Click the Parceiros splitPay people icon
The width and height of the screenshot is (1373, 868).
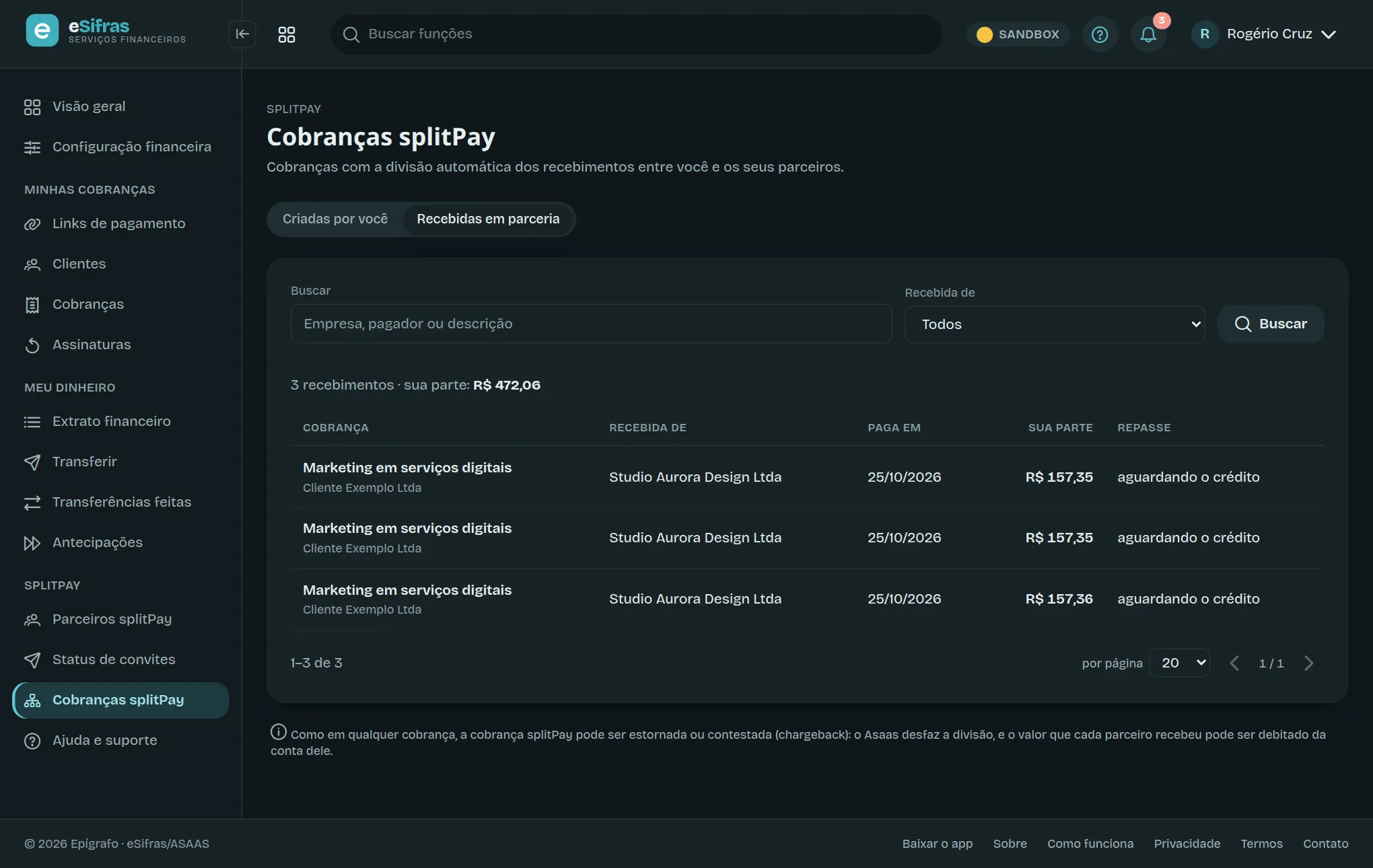pos(32,620)
